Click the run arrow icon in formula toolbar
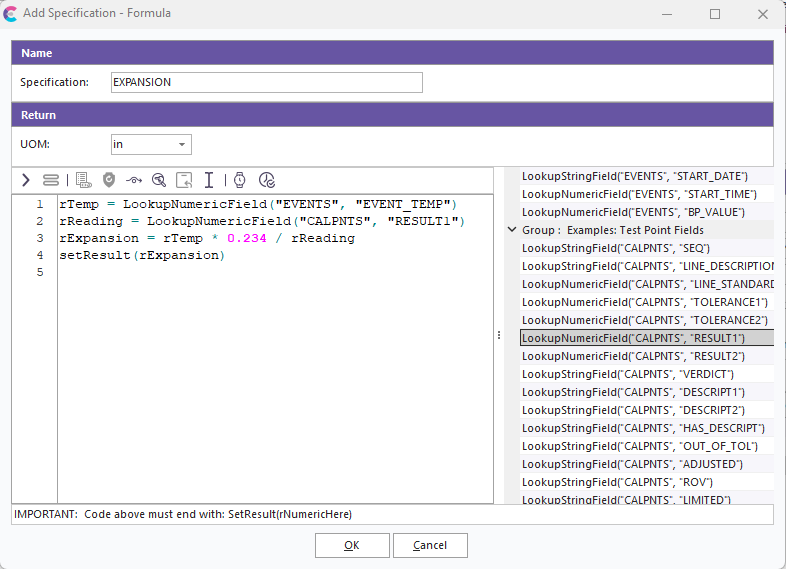This screenshot has height=569, width=786. point(26,180)
